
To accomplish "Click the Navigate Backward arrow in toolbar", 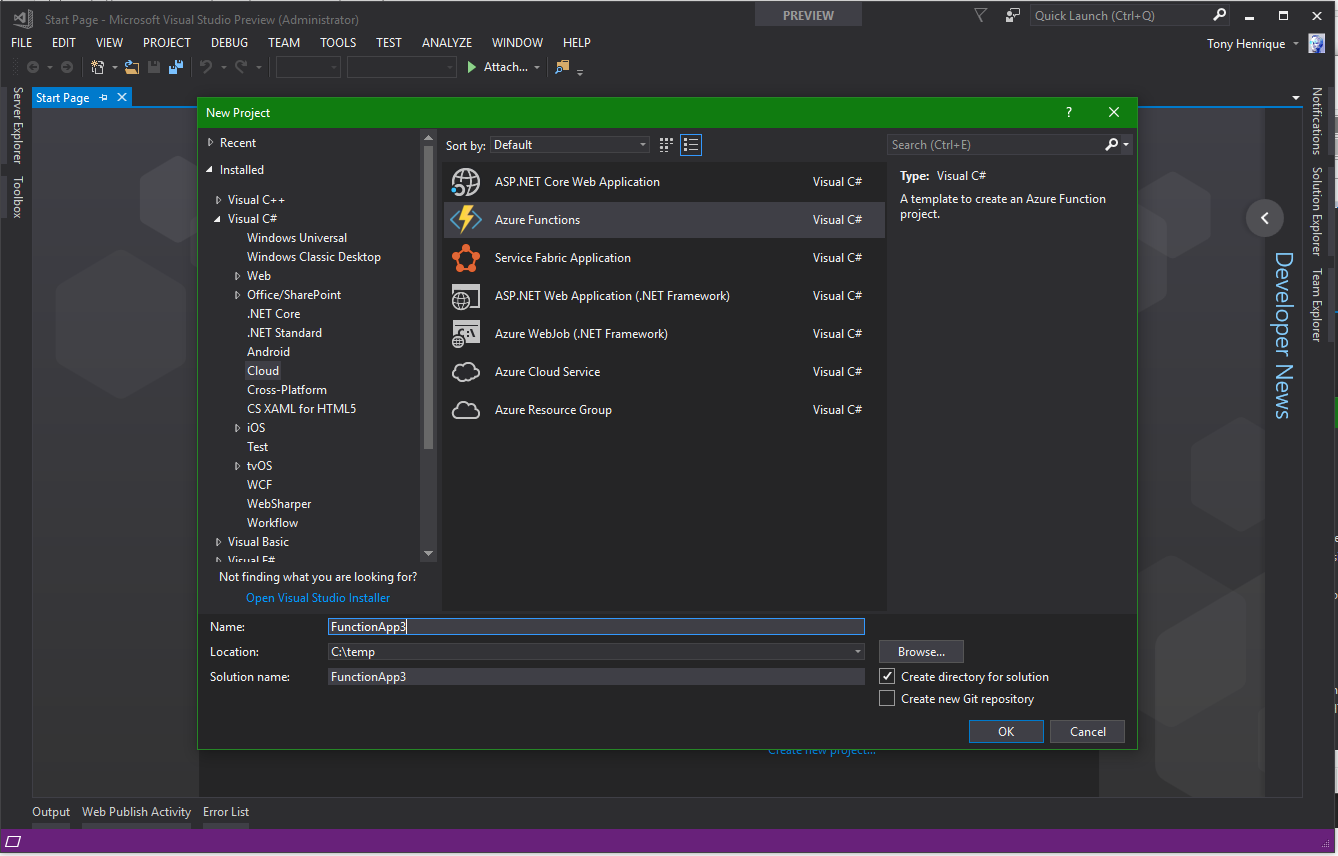I will pos(33,67).
